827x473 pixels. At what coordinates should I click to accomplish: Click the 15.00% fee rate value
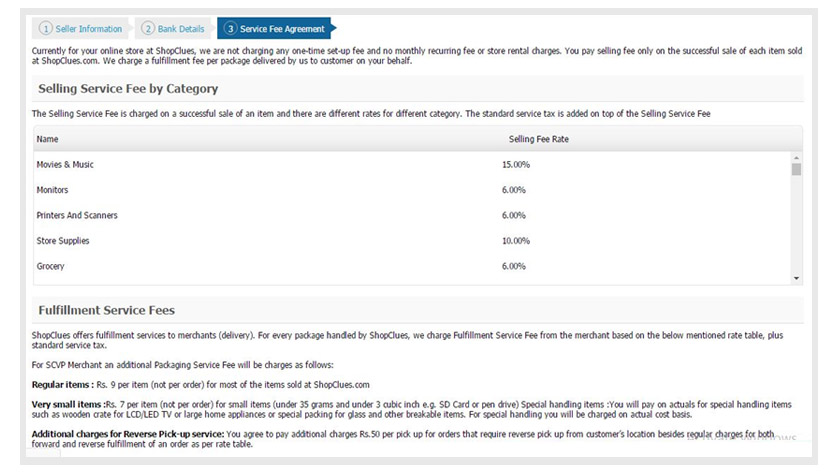click(516, 165)
